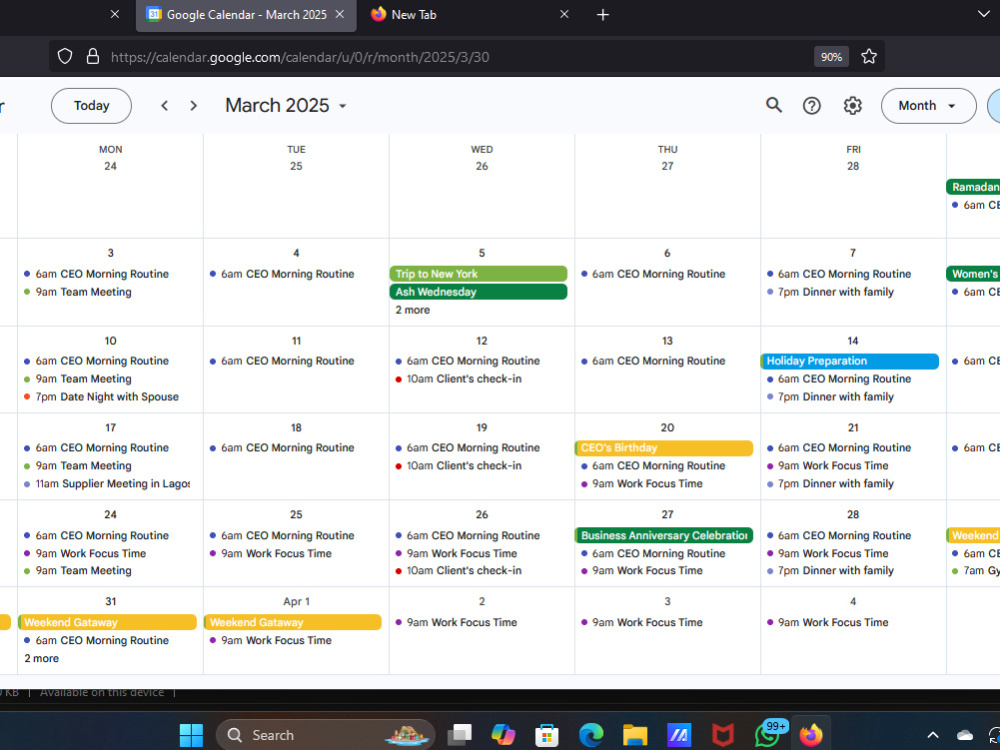
Task: Open 10am Client's check-in on March 26
Action: [459, 570]
